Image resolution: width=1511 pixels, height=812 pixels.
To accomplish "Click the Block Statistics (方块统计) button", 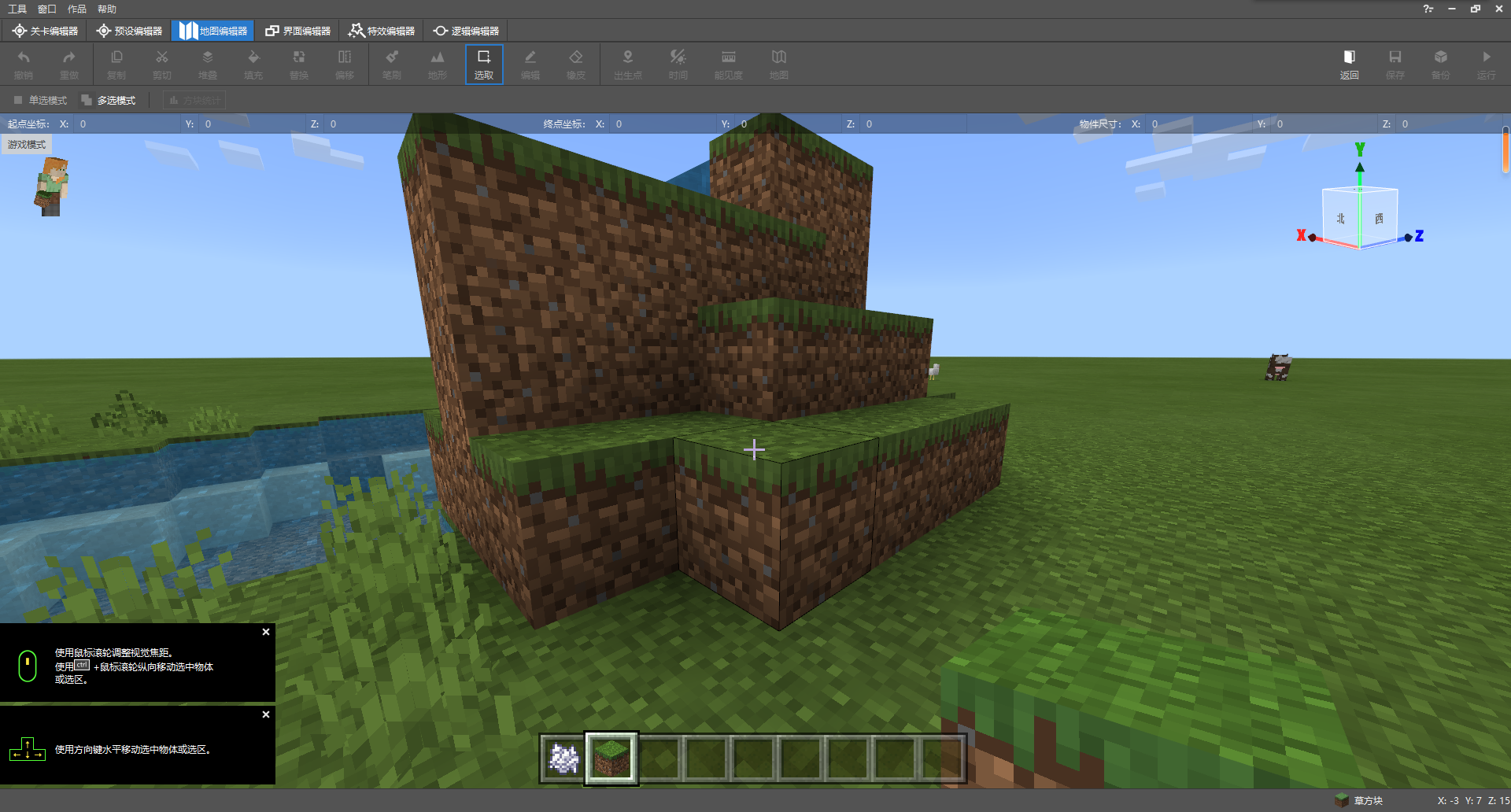I will coord(194,101).
